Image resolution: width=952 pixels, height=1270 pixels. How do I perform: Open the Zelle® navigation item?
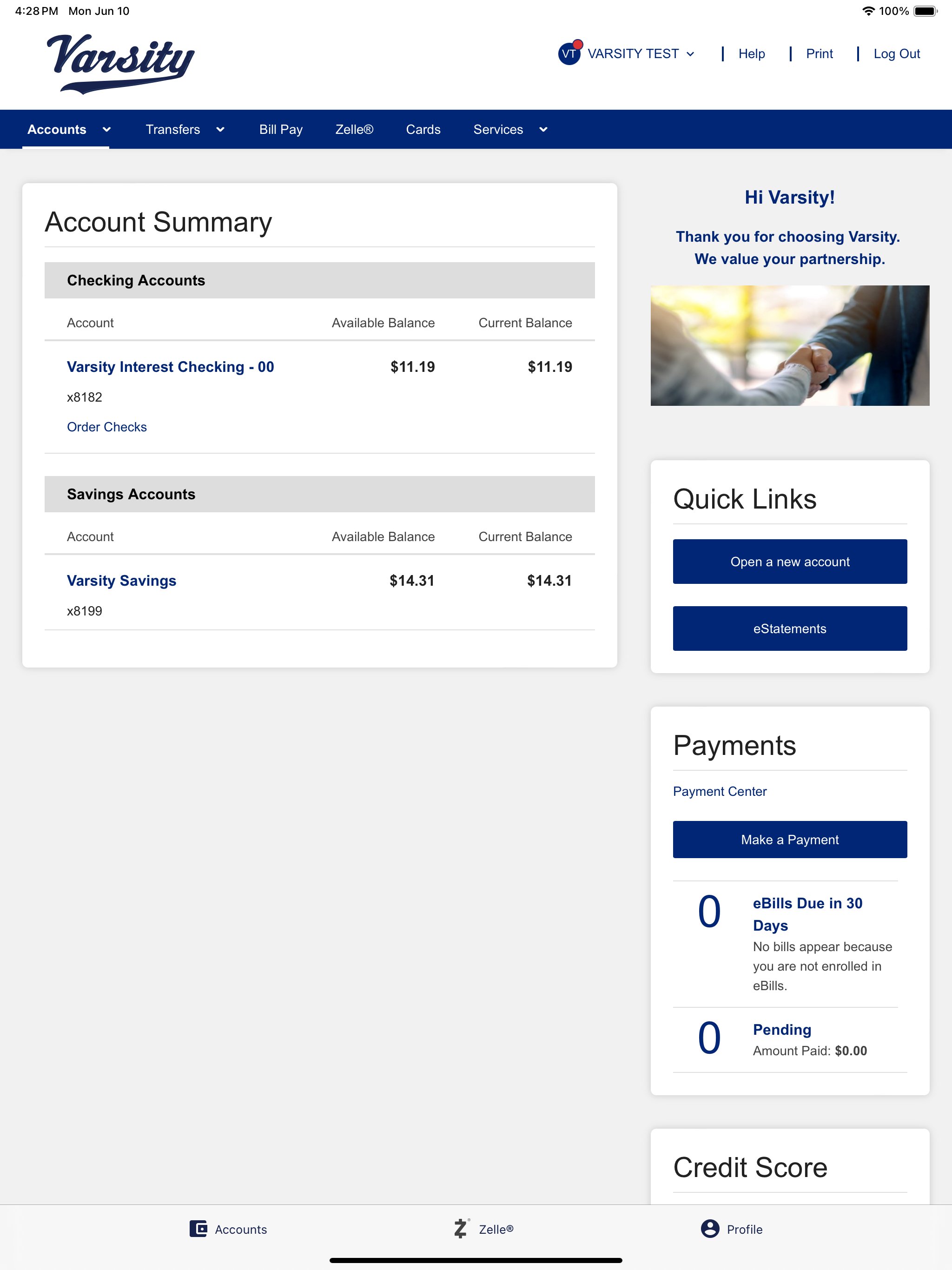tap(354, 129)
